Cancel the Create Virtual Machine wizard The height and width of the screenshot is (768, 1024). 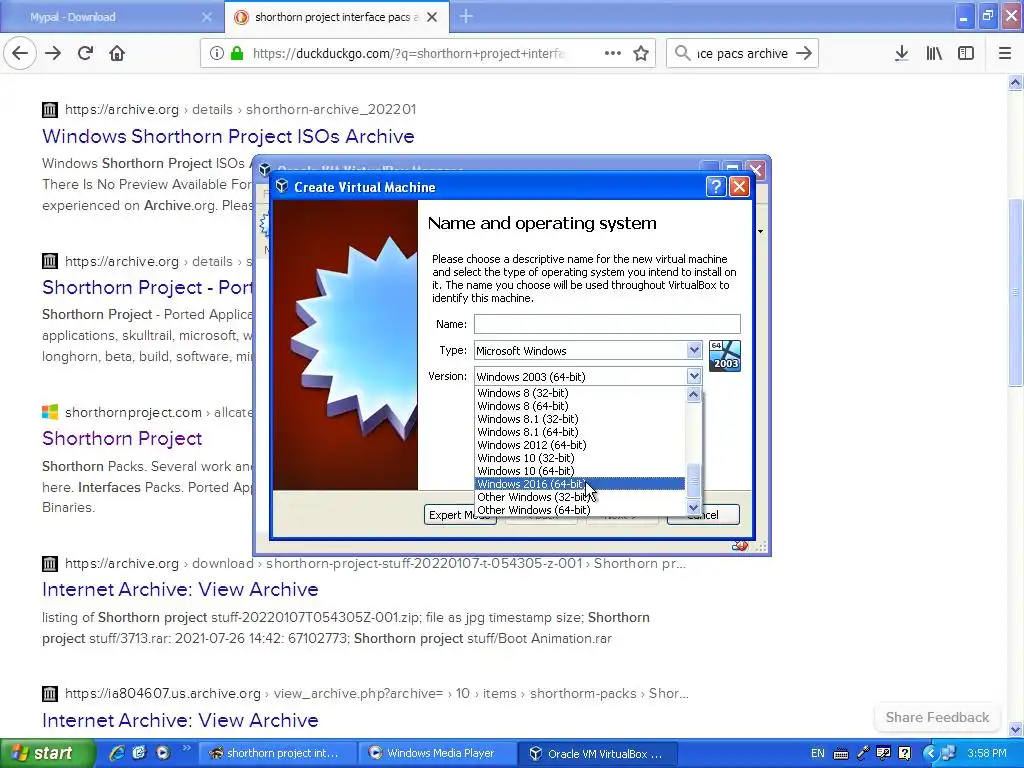tap(703, 515)
